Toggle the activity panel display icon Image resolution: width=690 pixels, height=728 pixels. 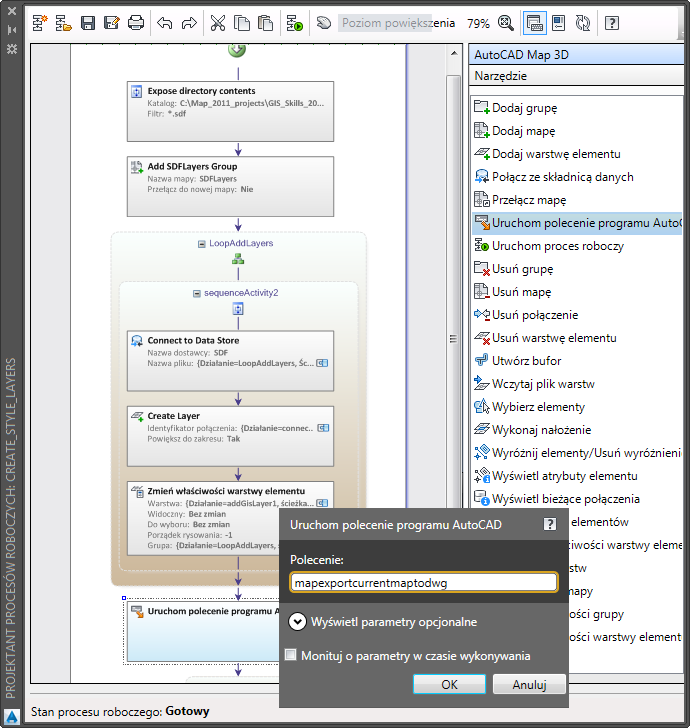point(534,23)
